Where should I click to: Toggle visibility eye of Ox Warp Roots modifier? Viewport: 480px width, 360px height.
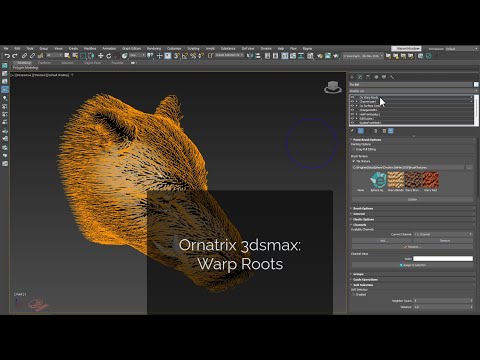(x=352, y=97)
